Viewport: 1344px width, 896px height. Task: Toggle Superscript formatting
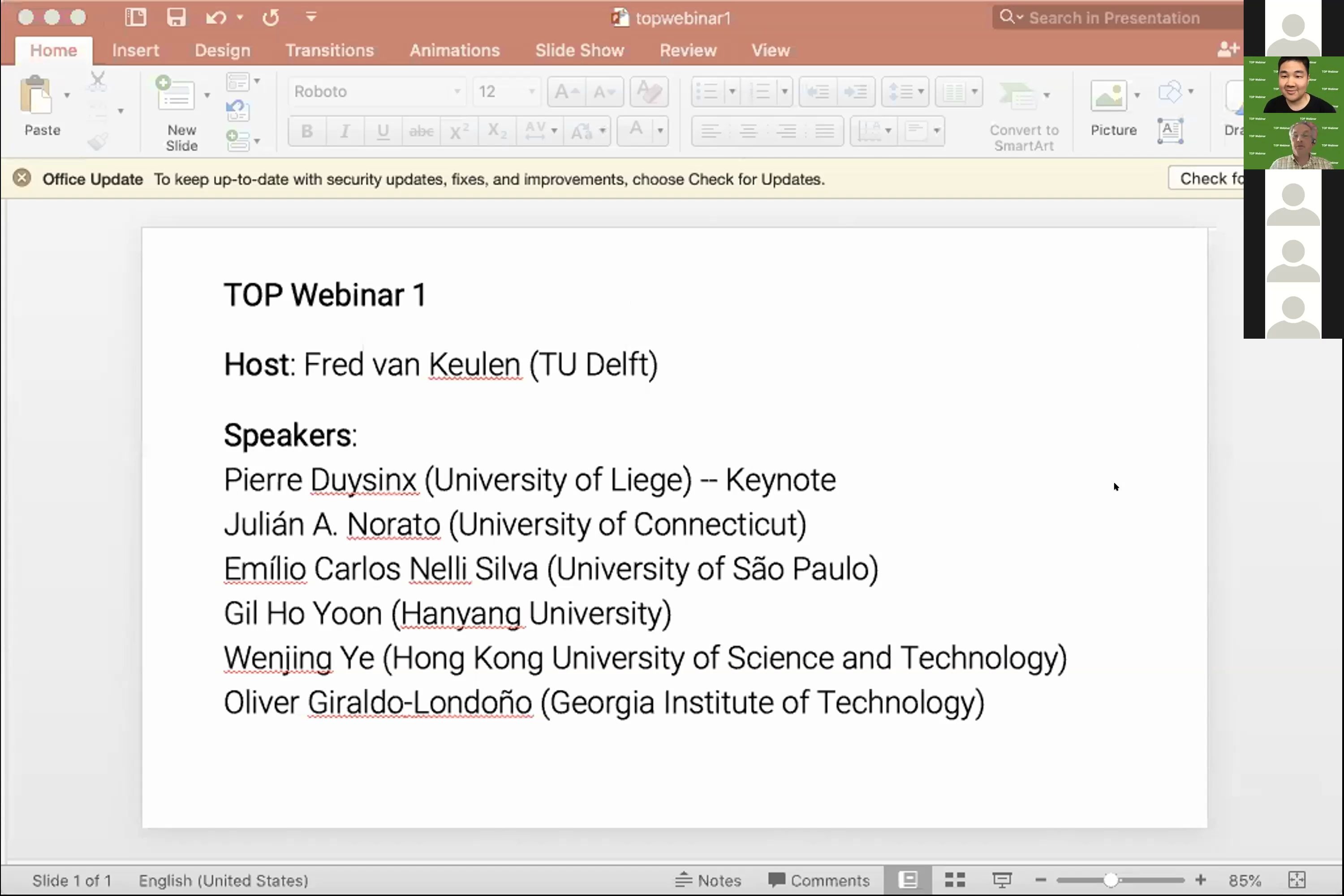(x=459, y=131)
